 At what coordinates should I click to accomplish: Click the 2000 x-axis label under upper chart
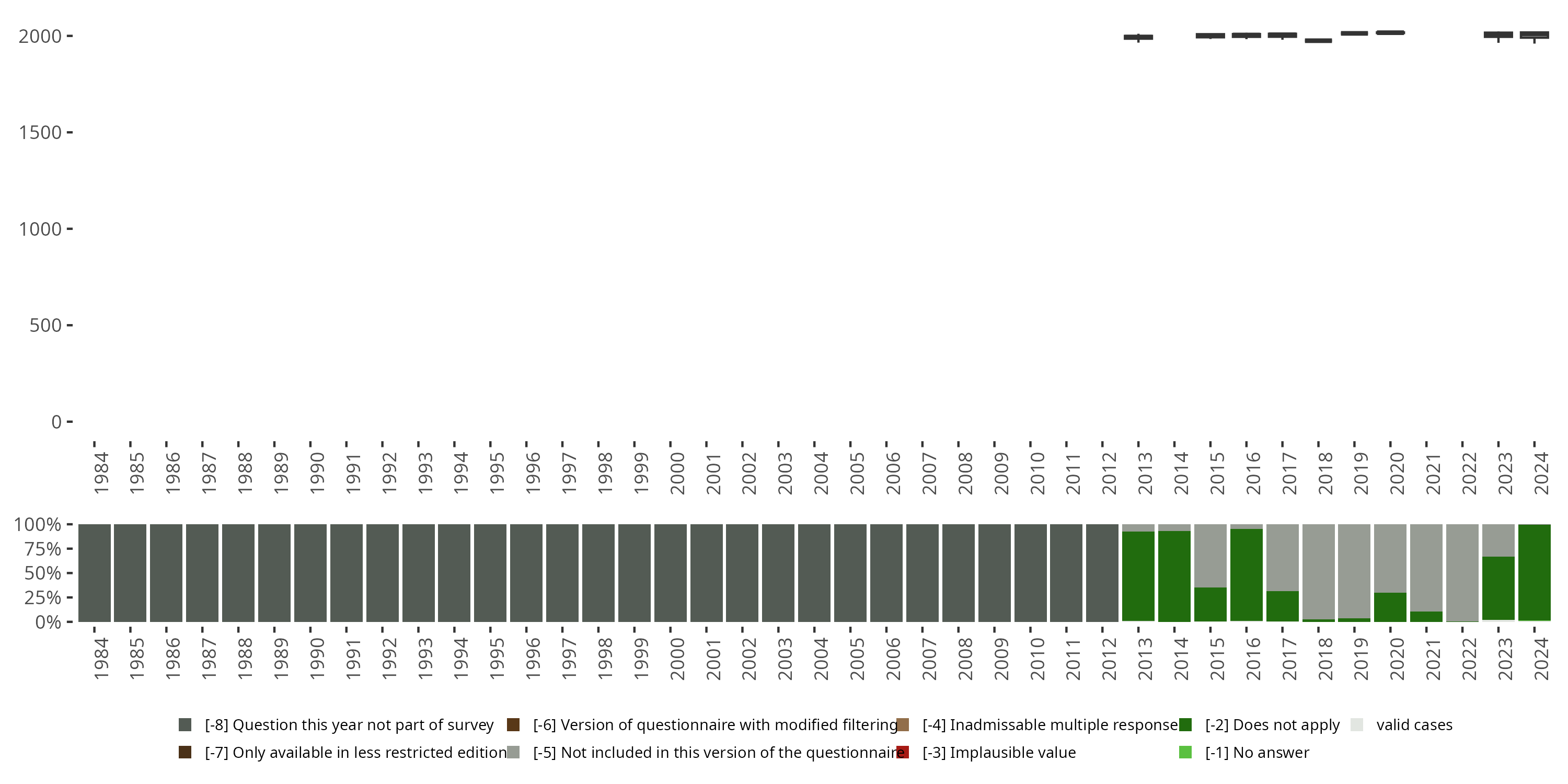click(677, 473)
